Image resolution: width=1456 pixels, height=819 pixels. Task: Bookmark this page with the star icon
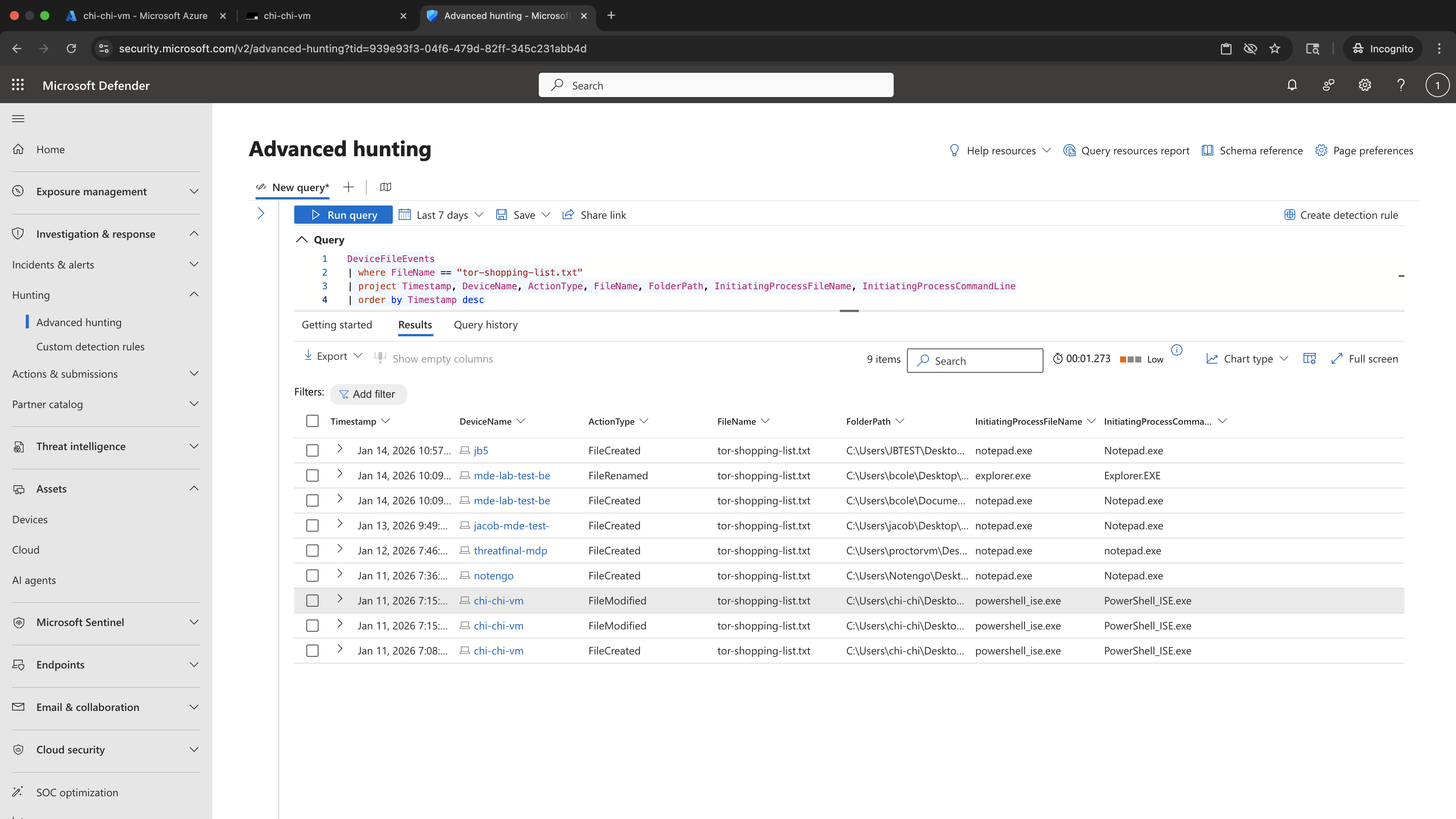pos(1274,49)
